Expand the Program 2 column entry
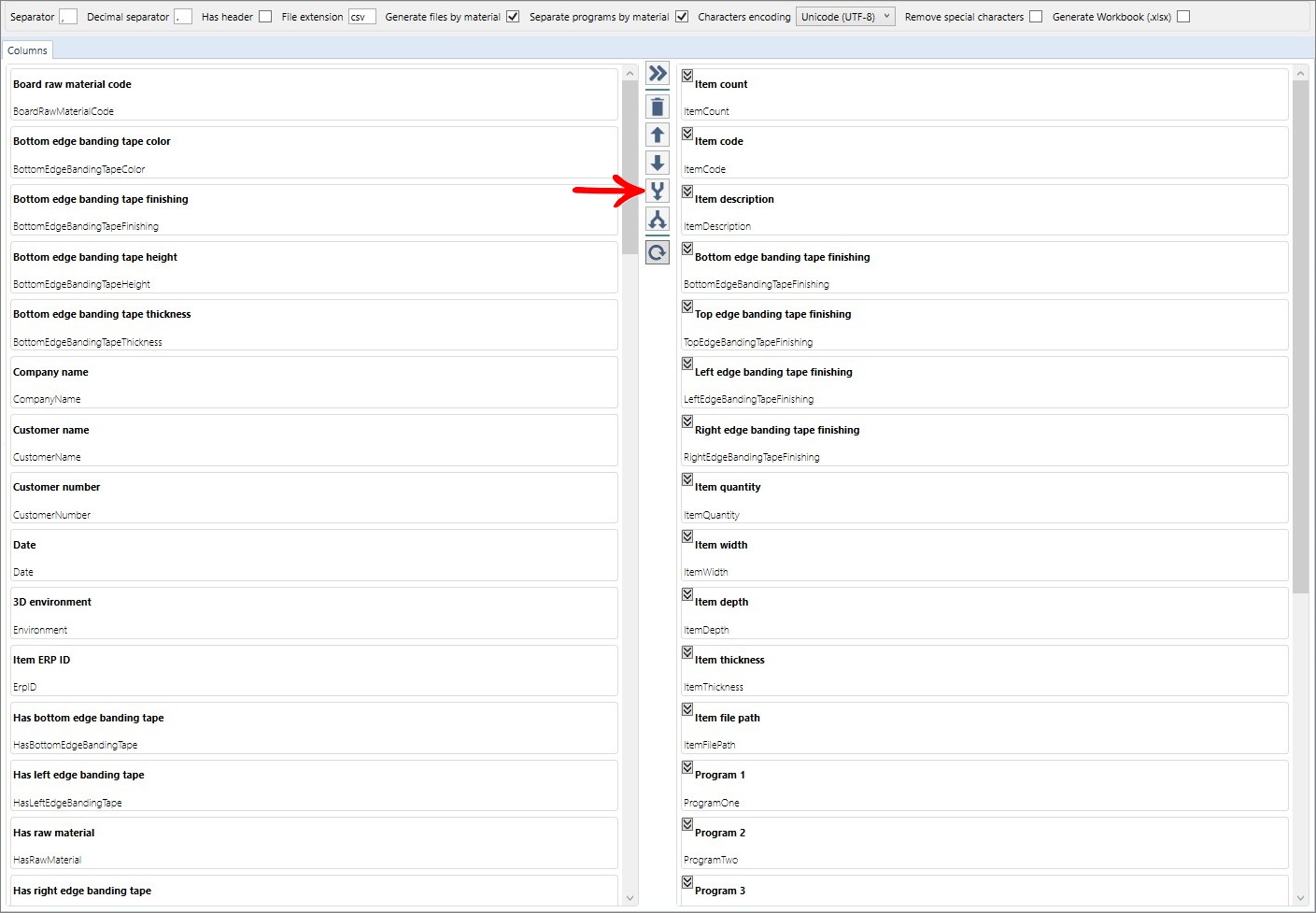The width and height of the screenshot is (1316, 913). [x=687, y=825]
